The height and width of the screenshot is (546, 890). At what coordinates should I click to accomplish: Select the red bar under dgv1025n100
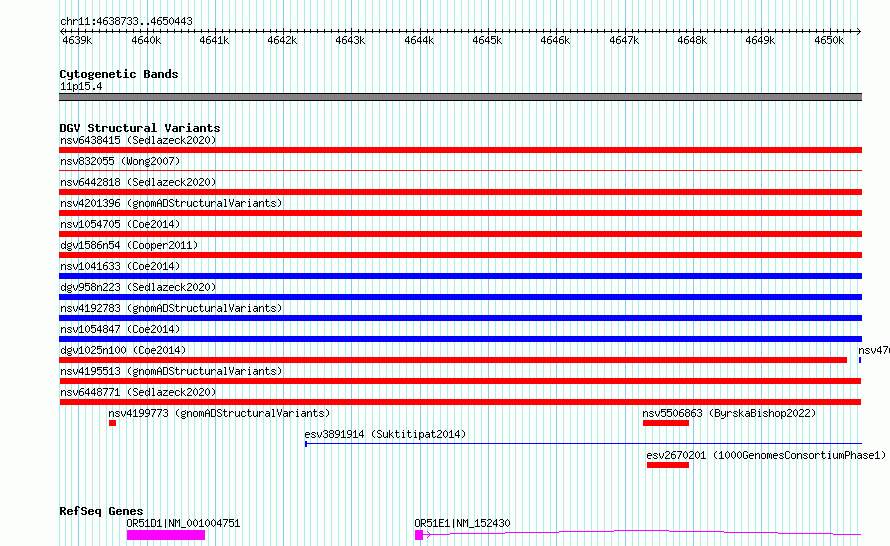pos(453,360)
